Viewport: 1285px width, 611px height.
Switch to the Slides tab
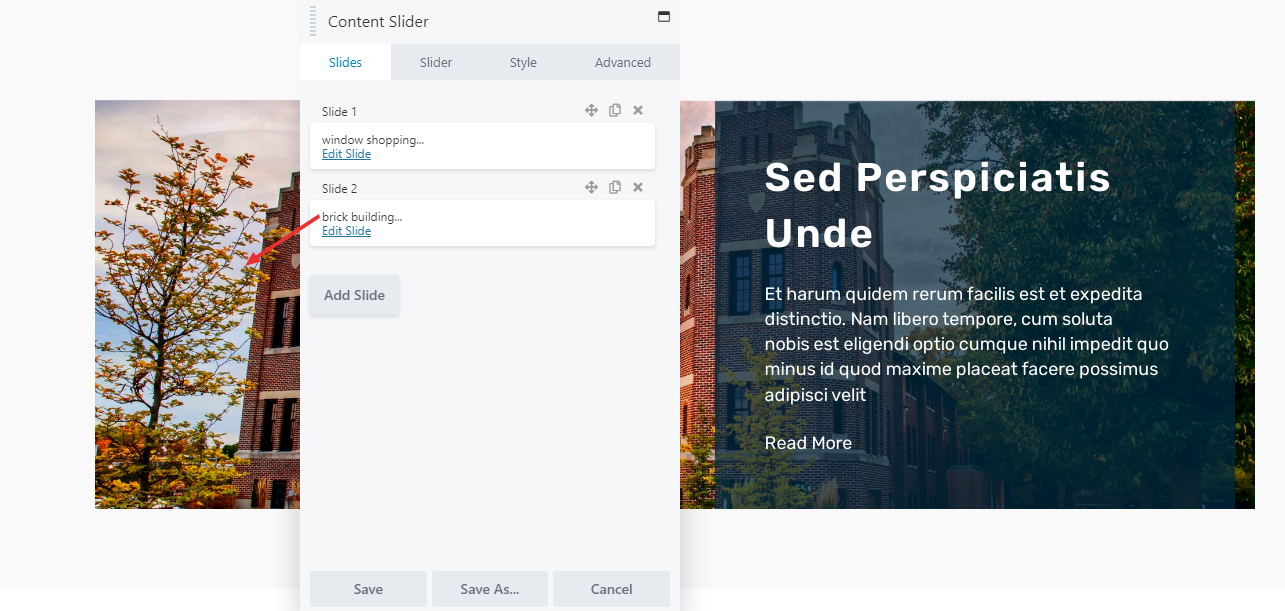tap(345, 62)
